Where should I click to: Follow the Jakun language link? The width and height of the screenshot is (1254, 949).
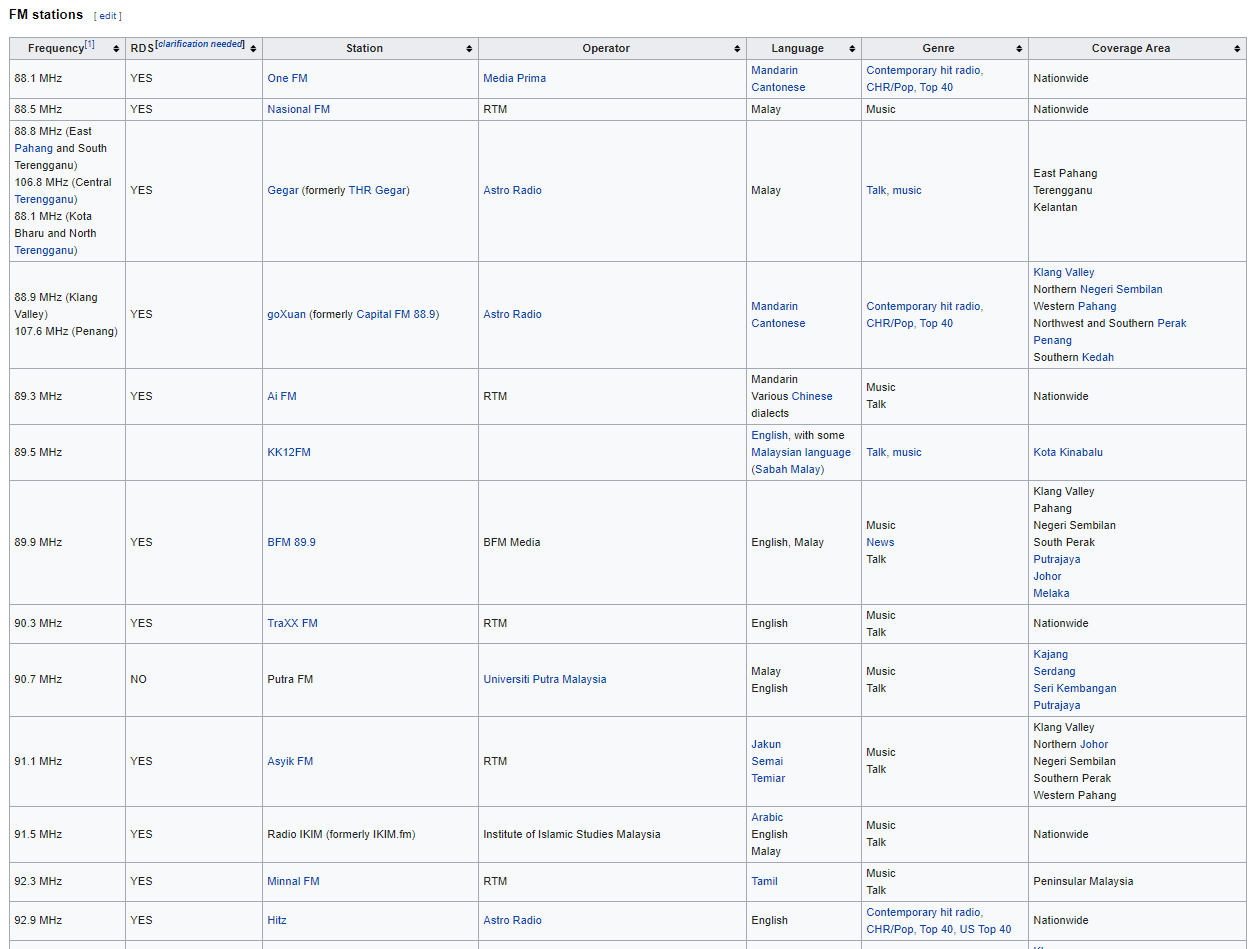(x=766, y=745)
